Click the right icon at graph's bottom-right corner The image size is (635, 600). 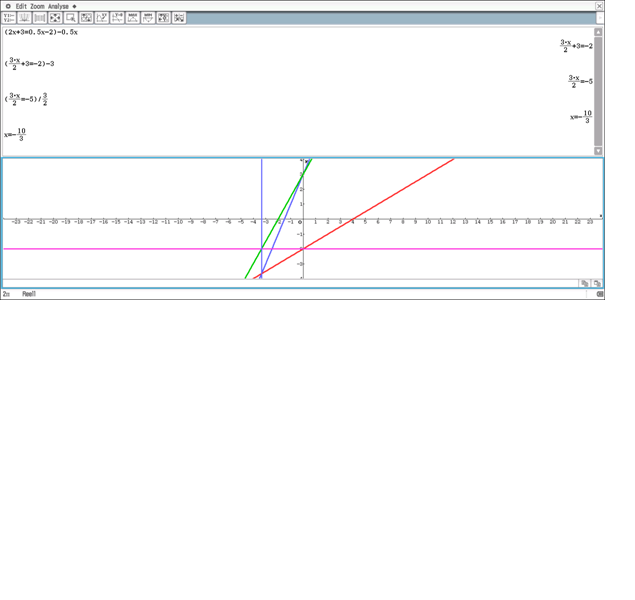click(x=597, y=284)
